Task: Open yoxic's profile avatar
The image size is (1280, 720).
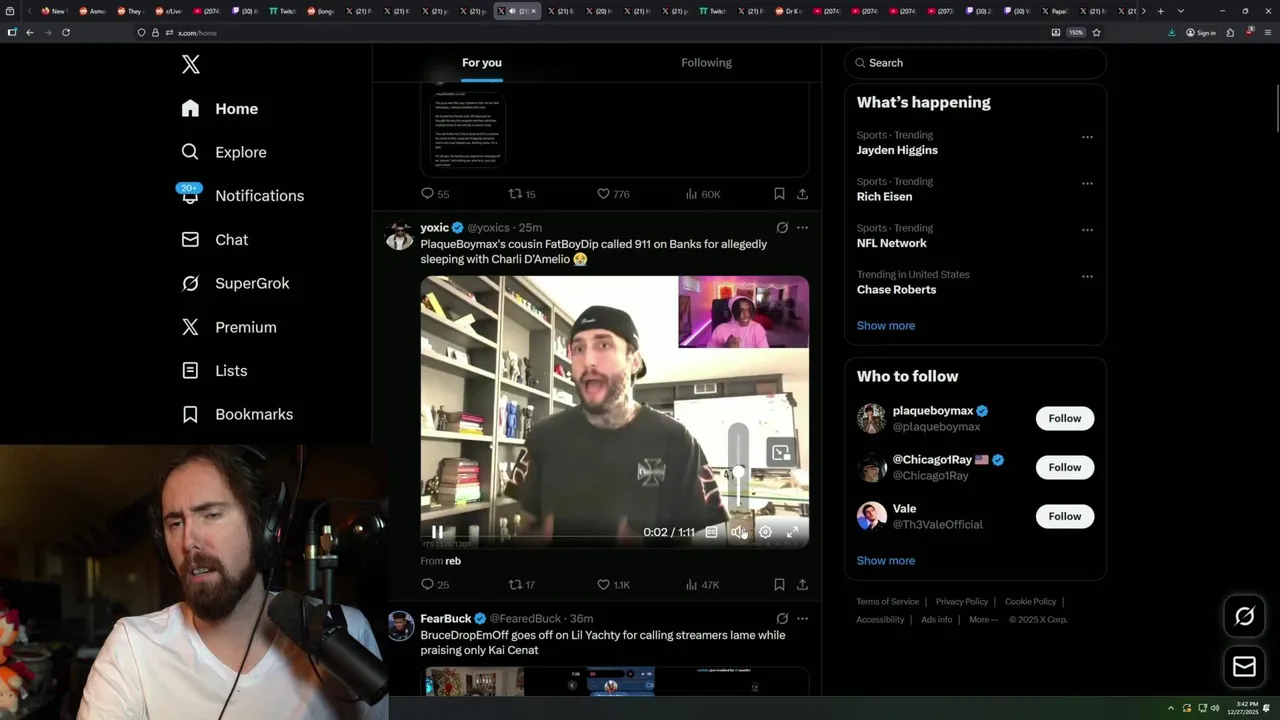Action: click(x=400, y=236)
